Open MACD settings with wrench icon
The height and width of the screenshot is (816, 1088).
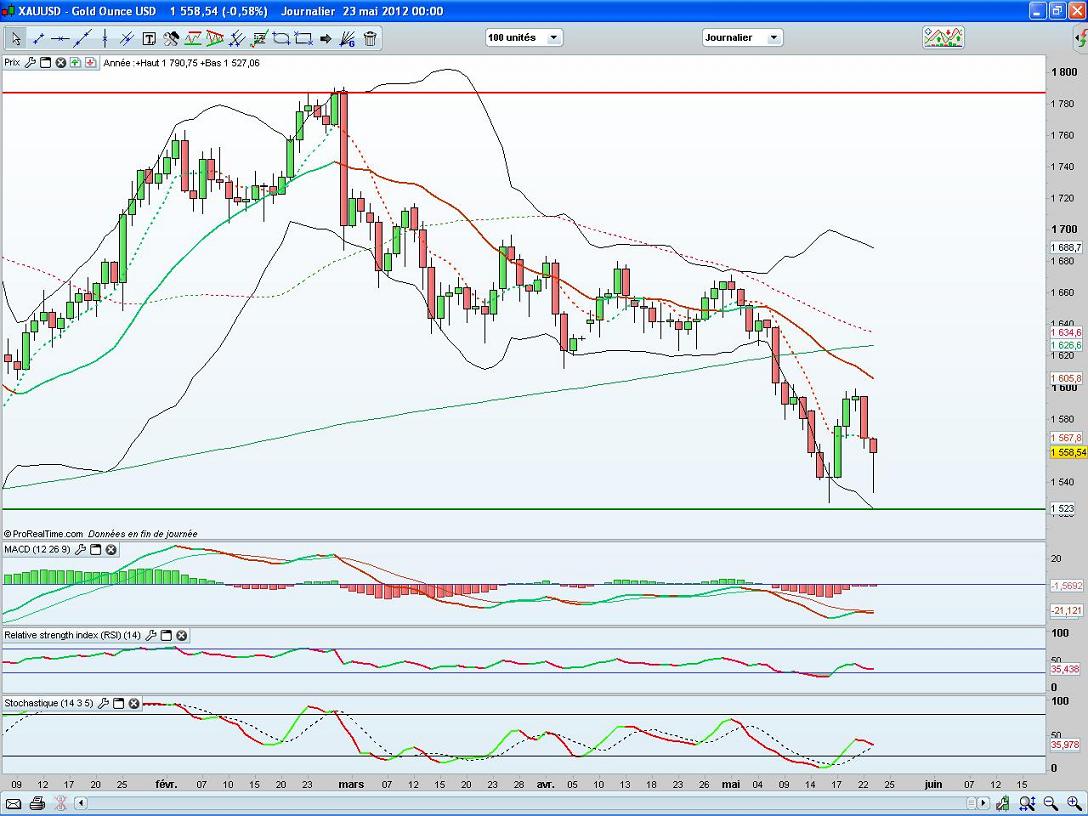(x=81, y=550)
